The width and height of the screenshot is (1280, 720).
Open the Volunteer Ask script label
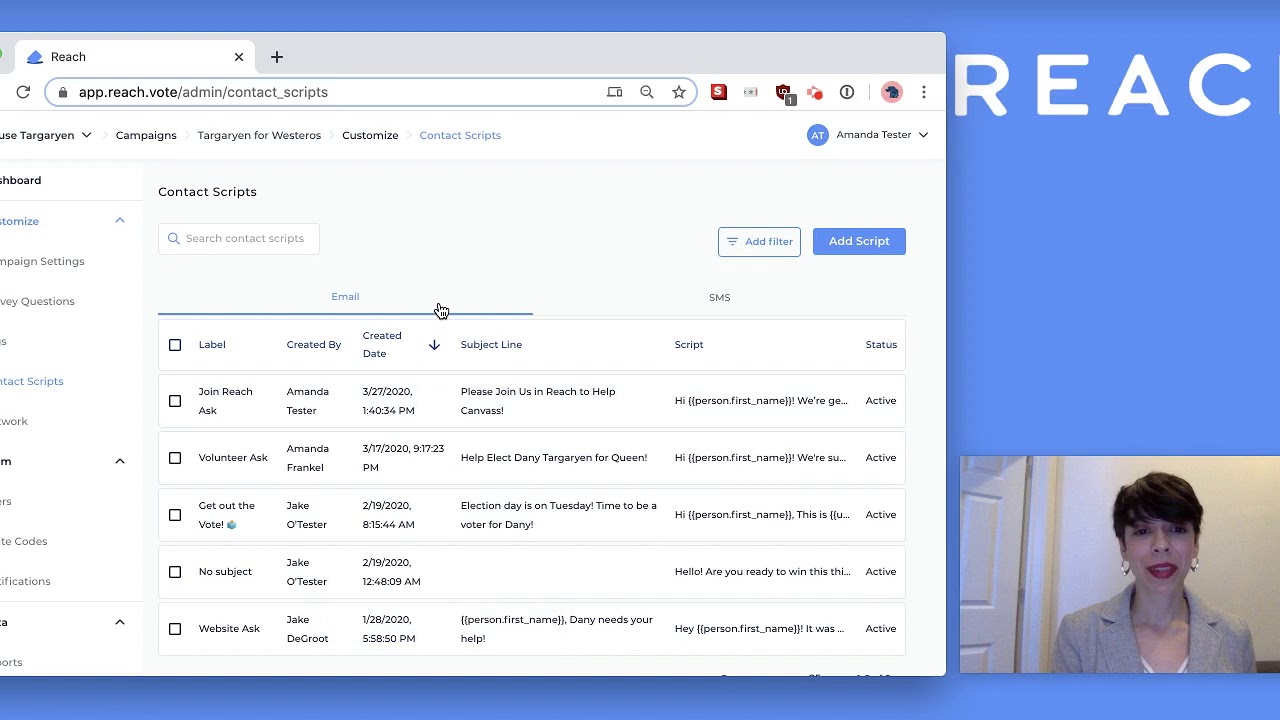point(233,458)
